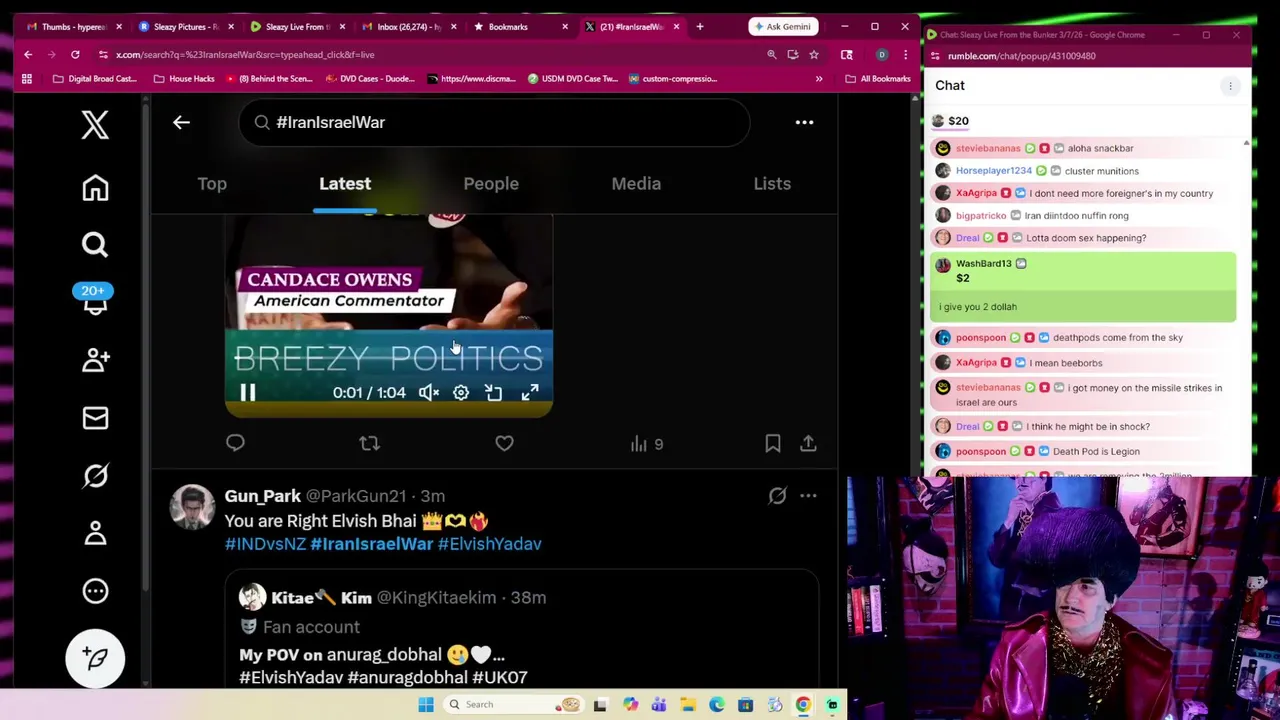This screenshot has width=1280, height=720.
Task: Reply to the video post
Action: (235, 443)
